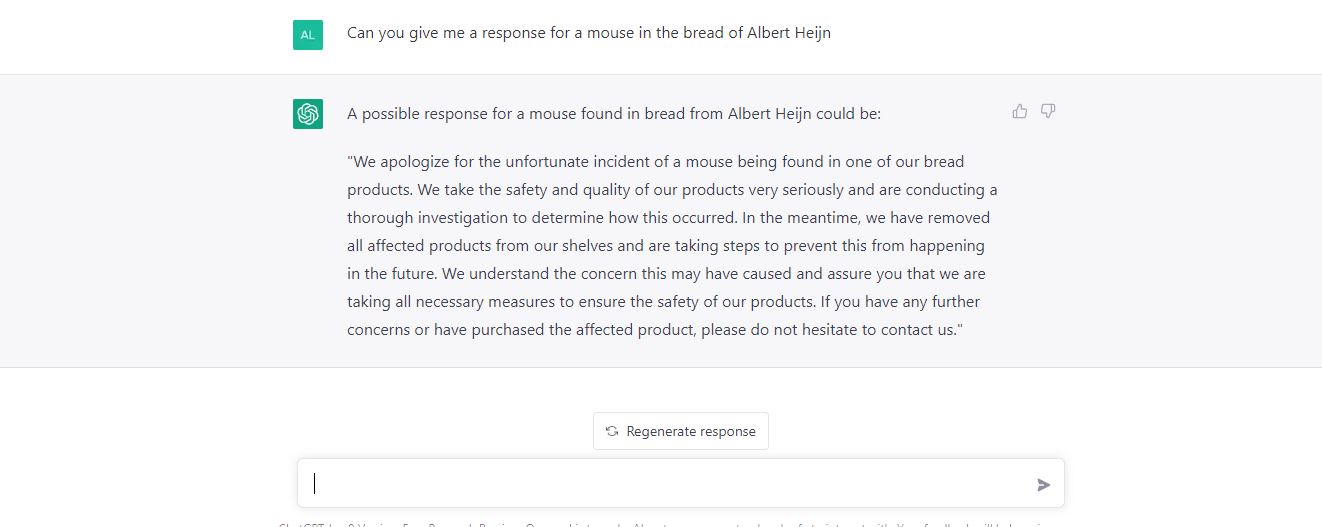Click the phrase 'thorough investigation' in reply

pyautogui.click(x=429, y=217)
